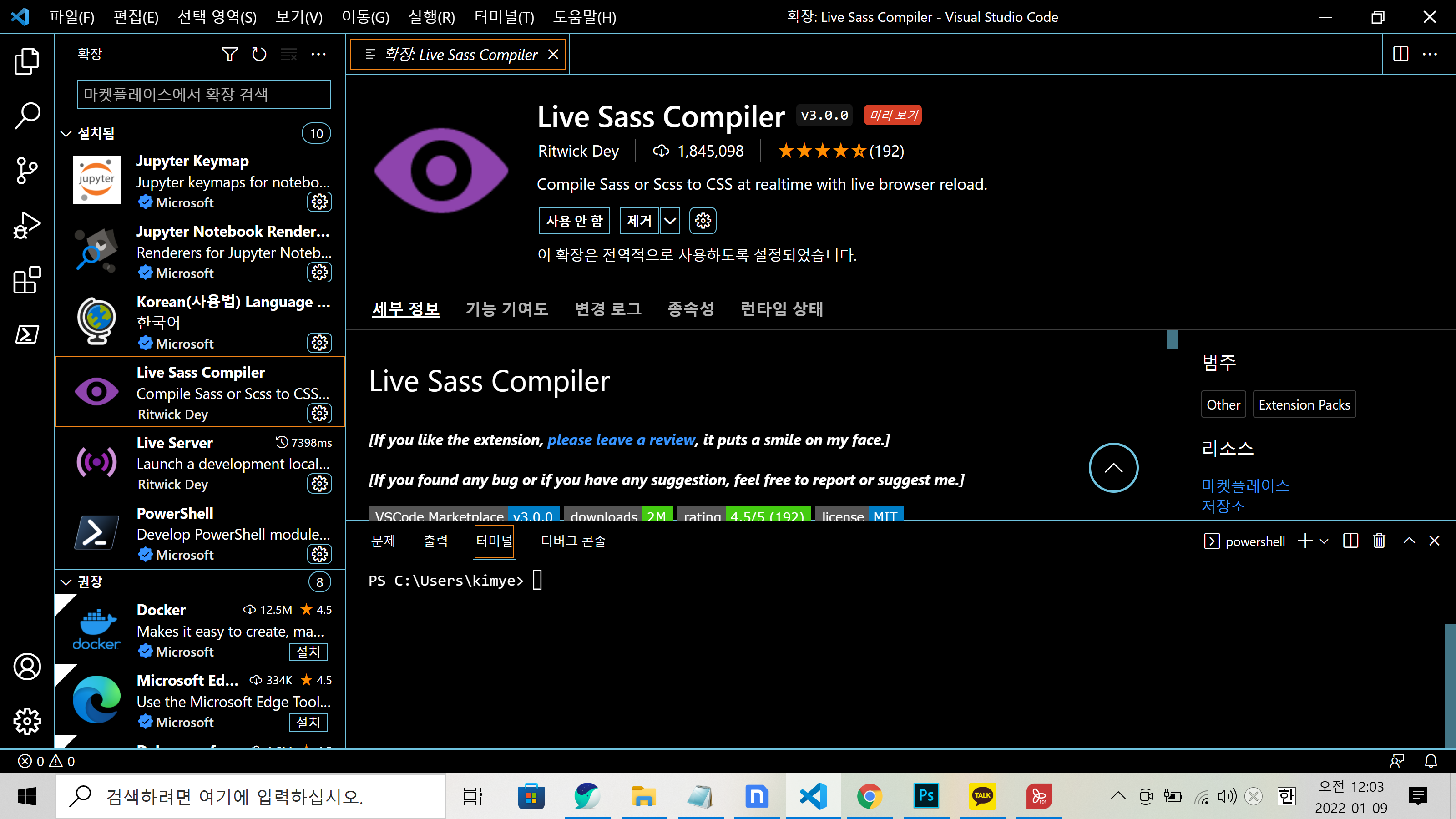This screenshot has width=1456, height=819.
Task: Open the Manage gear in activity bar
Action: (26, 721)
